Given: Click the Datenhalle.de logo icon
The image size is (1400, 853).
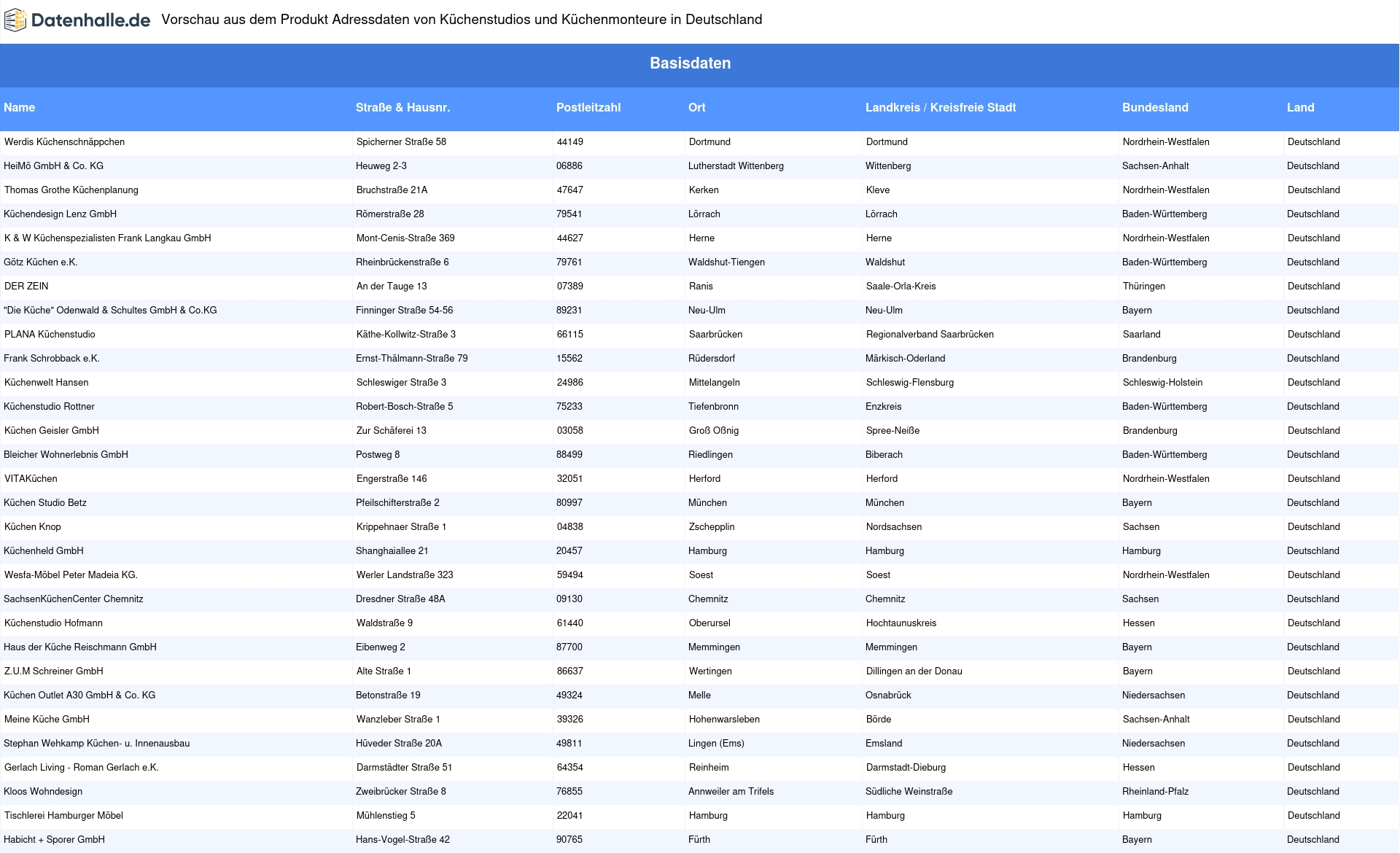Looking at the screenshot, I should (15, 20).
